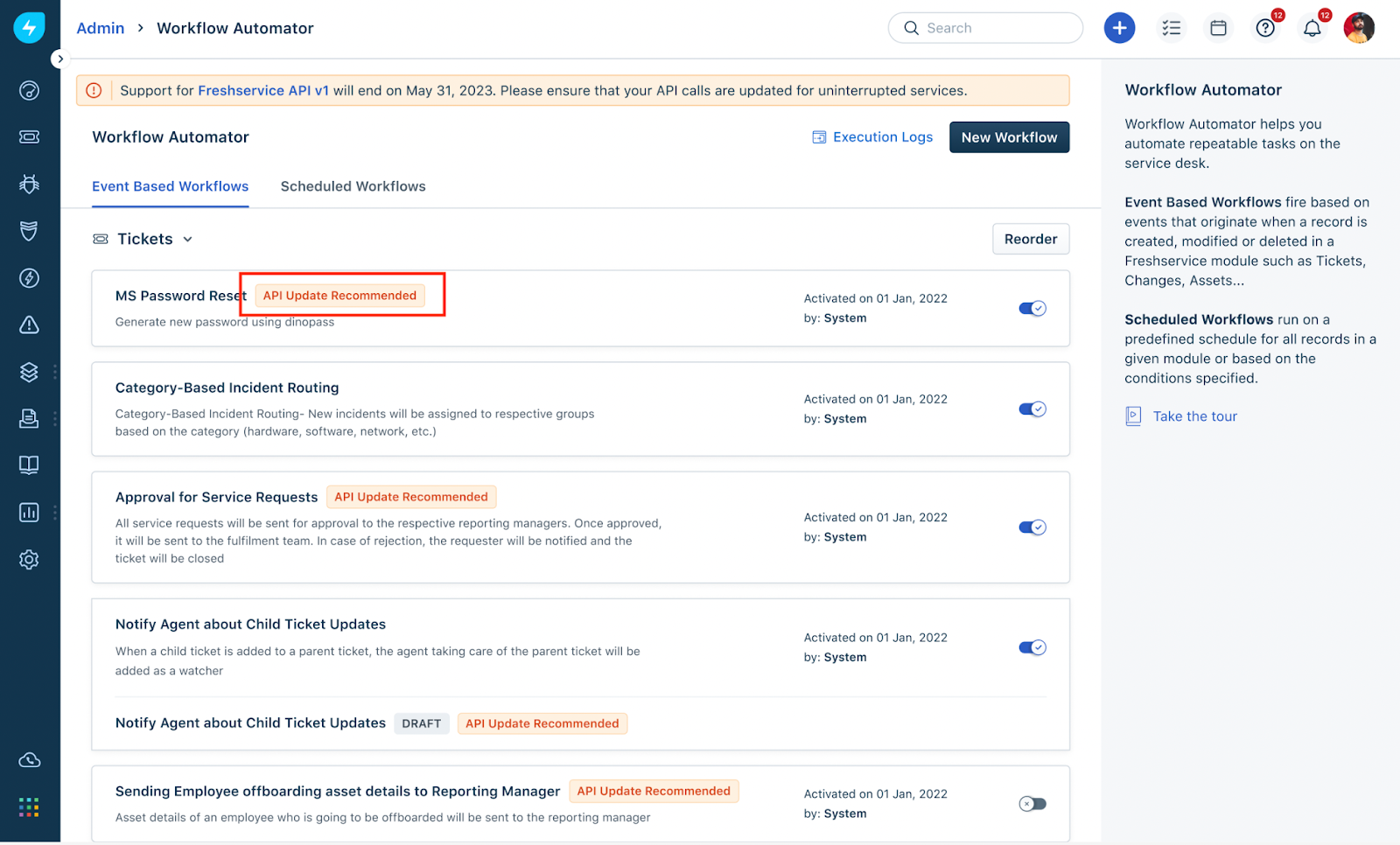
Task: Click API Update Recommended badge on offboarding workflow
Action: (654, 791)
